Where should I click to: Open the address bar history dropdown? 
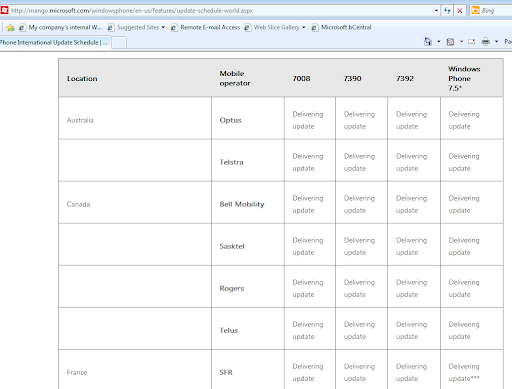click(x=436, y=11)
